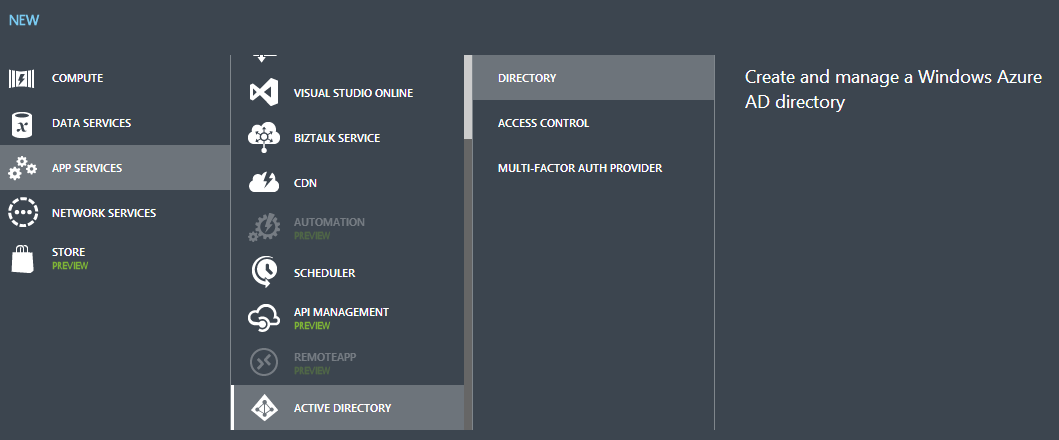
Task: Click the Visual Studio Online icon
Action: [x=263, y=93]
